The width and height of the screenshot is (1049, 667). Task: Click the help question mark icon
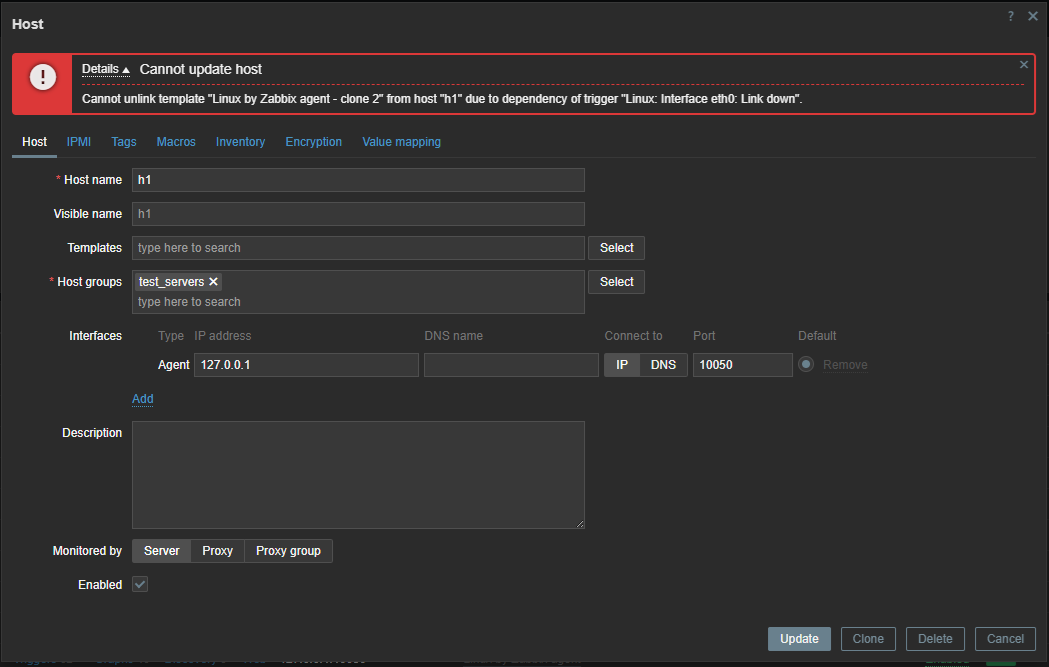[x=1011, y=16]
